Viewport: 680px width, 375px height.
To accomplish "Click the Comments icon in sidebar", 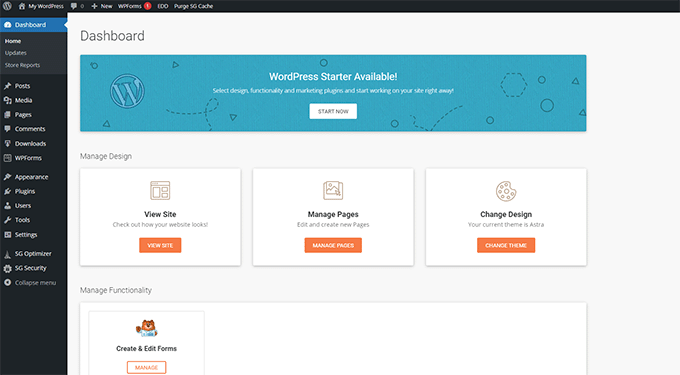I will pyautogui.click(x=7, y=129).
